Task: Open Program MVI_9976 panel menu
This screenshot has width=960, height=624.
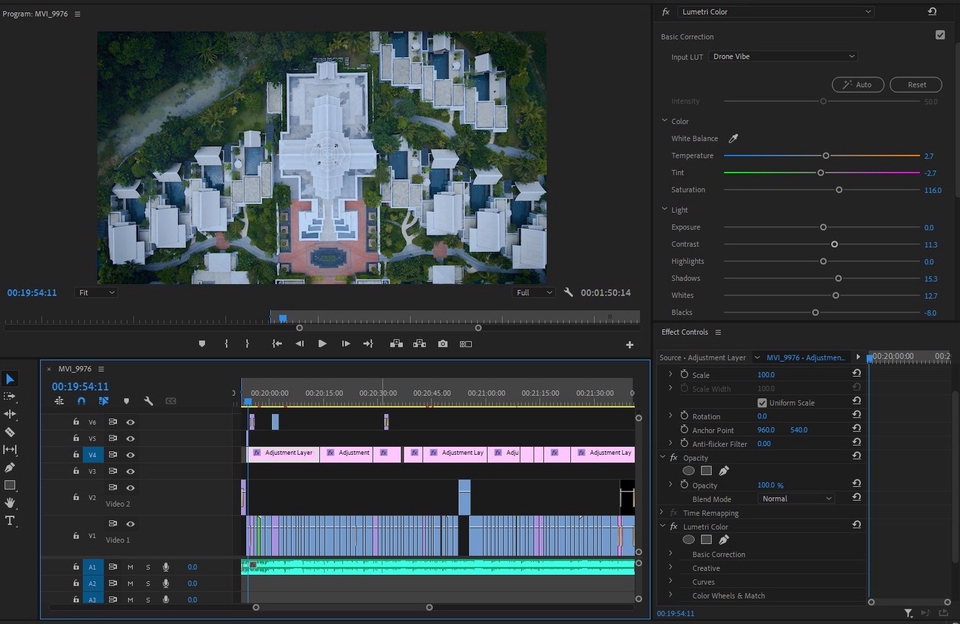Action: point(77,14)
